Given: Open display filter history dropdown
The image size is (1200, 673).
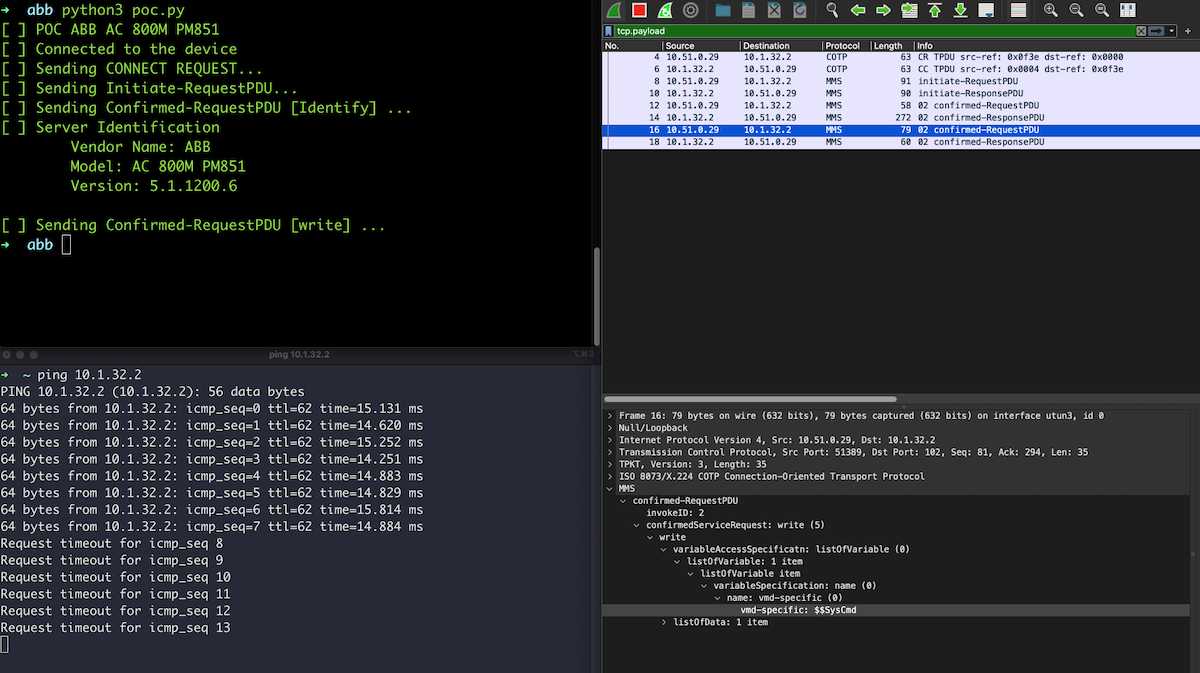Looking at the screenshot, I should click(x=1173, y=31).
